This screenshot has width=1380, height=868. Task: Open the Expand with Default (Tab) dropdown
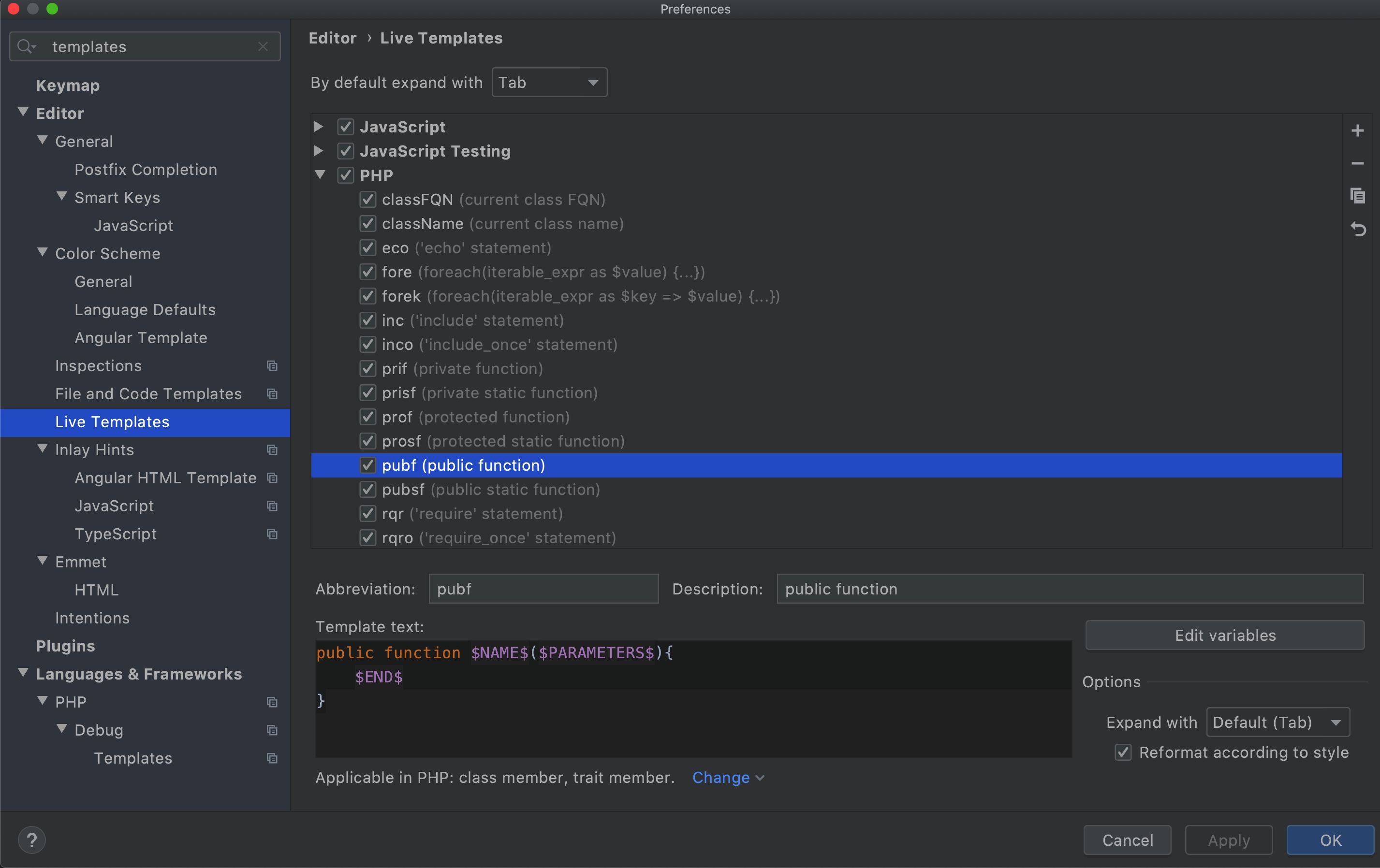1277,722
